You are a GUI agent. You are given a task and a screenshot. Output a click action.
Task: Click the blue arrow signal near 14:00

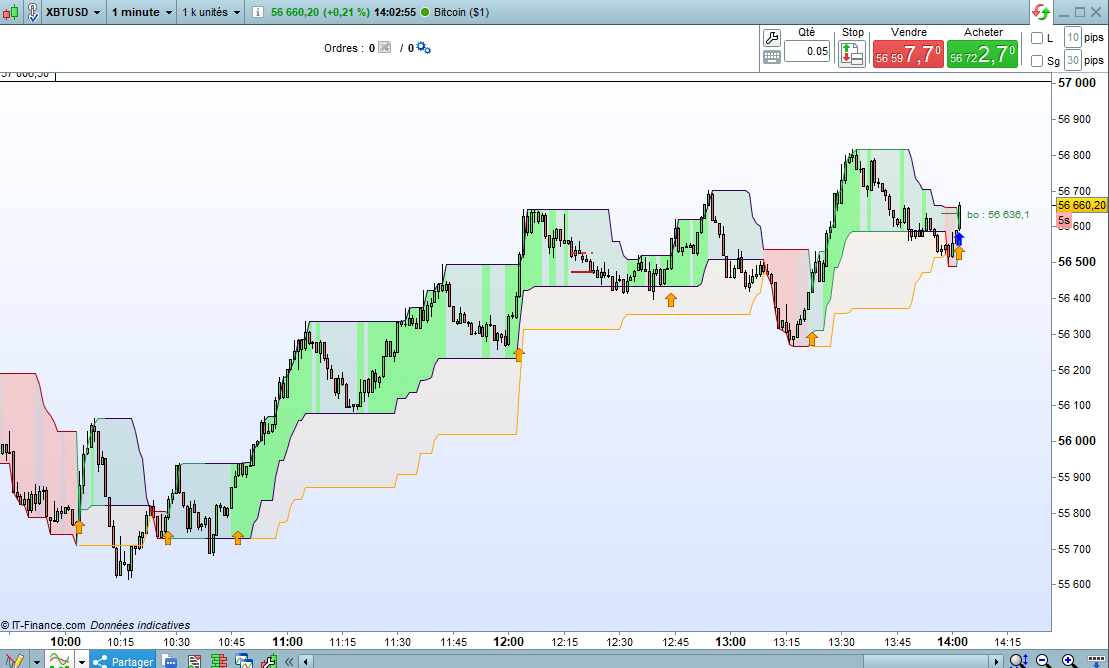pos(959,238)
